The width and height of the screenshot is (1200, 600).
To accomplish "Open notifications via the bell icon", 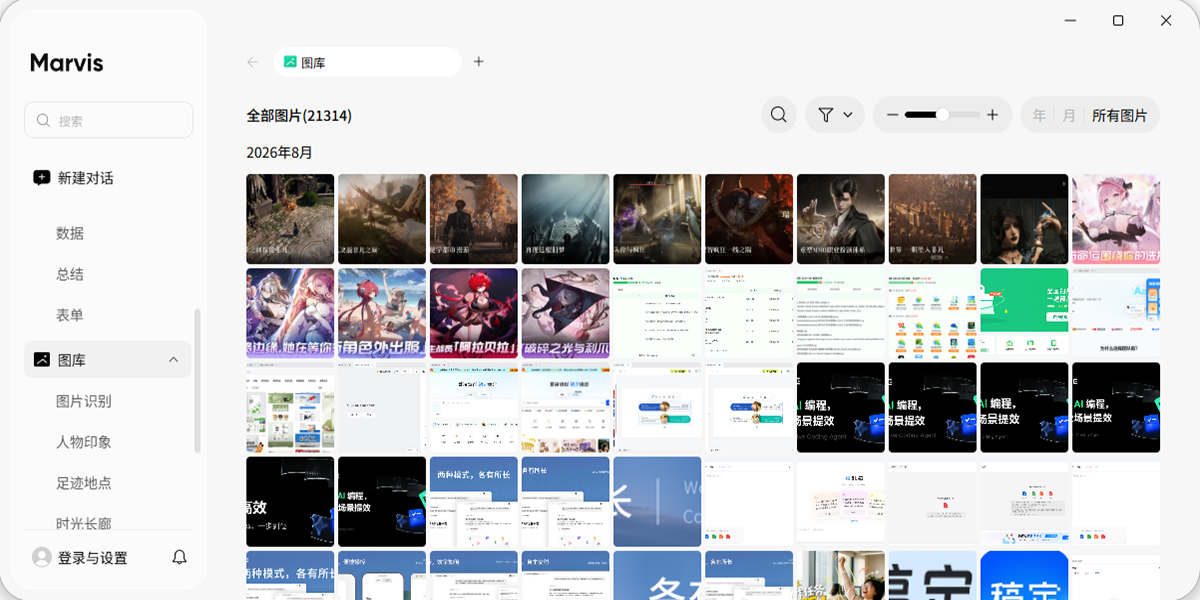I will pos(180,557).
